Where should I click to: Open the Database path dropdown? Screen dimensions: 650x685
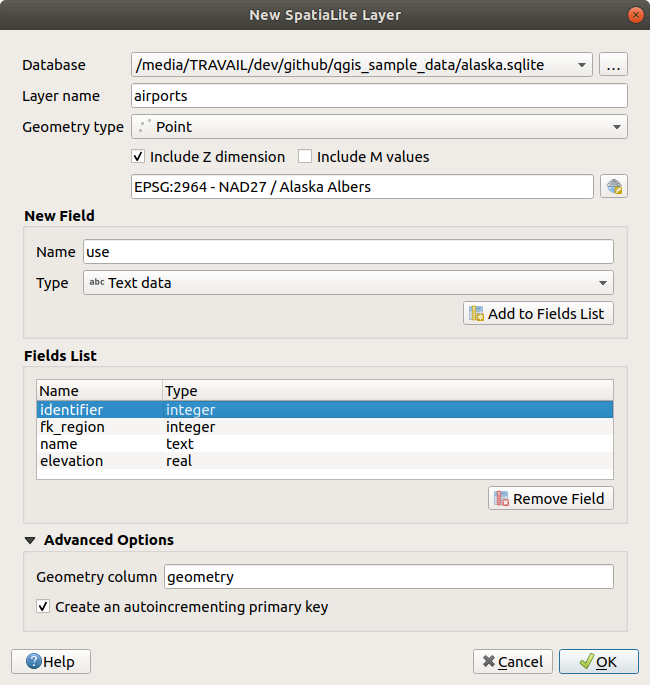581,65
